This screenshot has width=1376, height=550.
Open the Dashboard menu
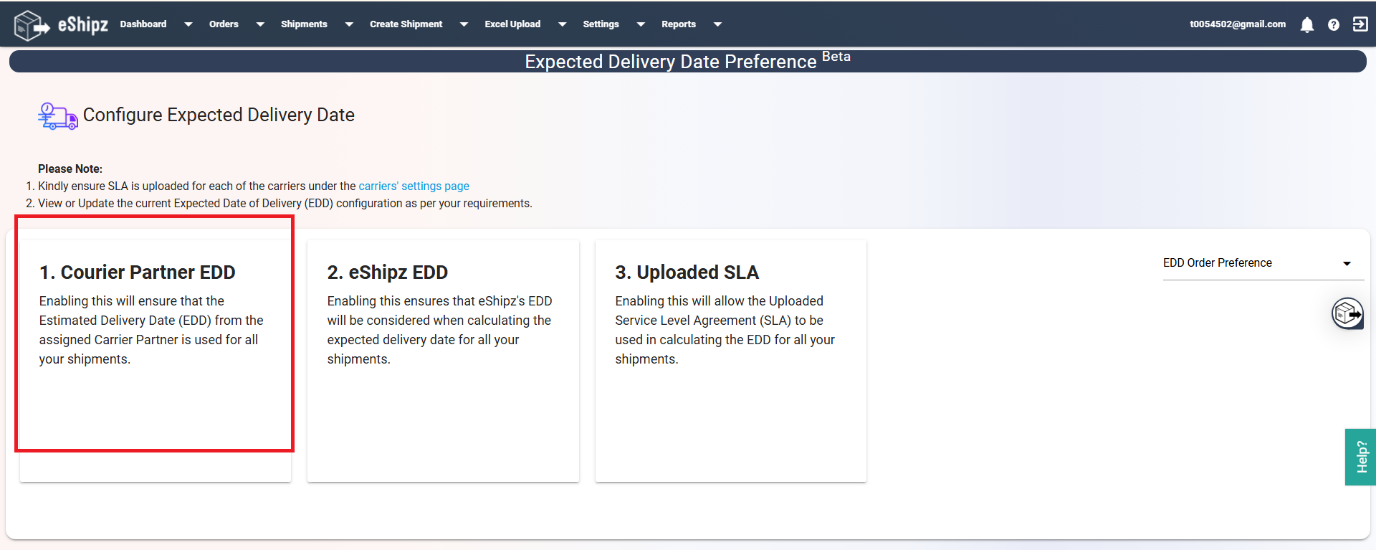tap(143, 24)
